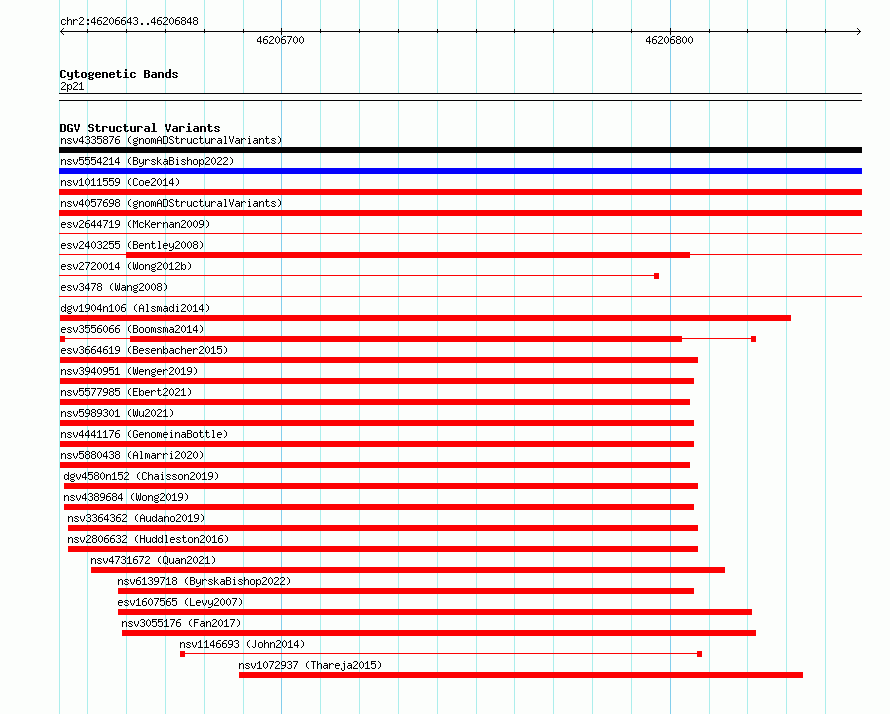Select the red nsv4731672 Quan2021 bar
The width and height of the screenshot is (890, 714).
[x=408, y=570]
